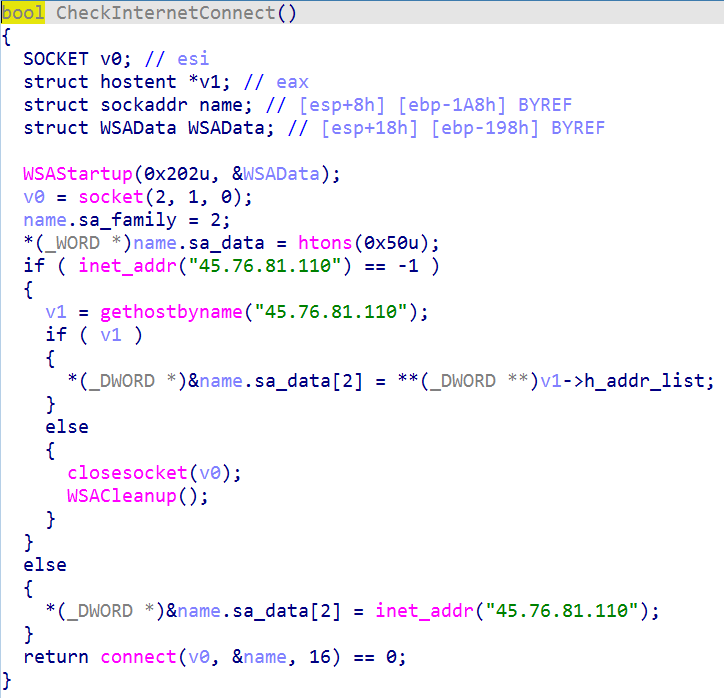Click the '[ebp-198h] BYREF' comment
The height and width of the screenshot is (698, 724).
[x=518, y=128]
